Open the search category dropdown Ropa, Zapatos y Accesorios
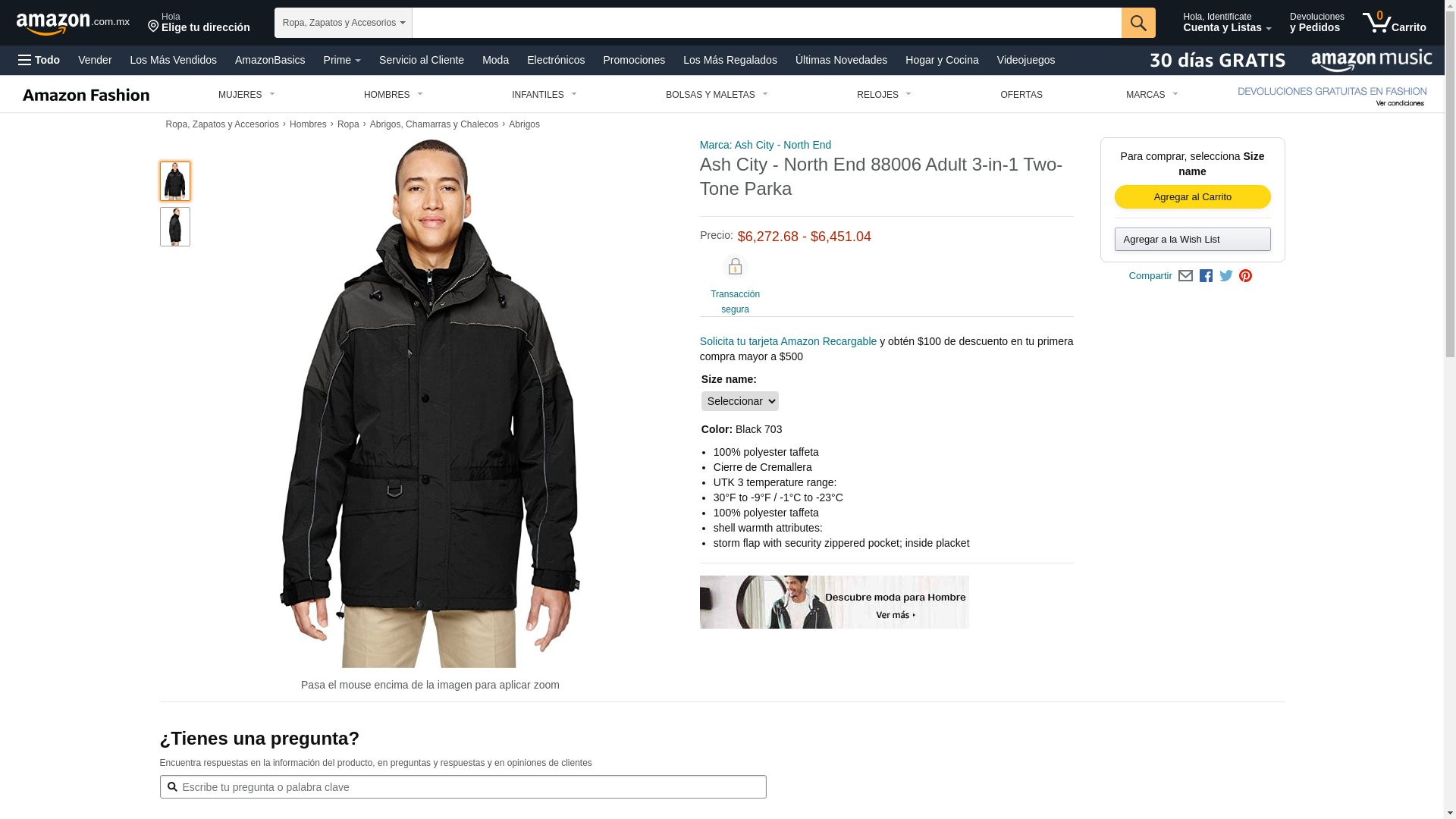1456x819 pixels. (x=344, y=23)
